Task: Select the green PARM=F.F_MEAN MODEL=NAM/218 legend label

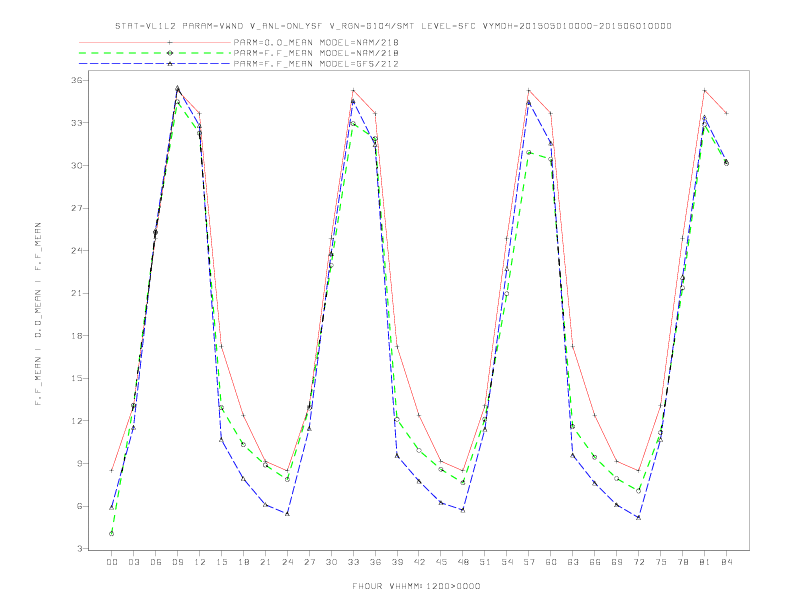Action: coord(316,53)
